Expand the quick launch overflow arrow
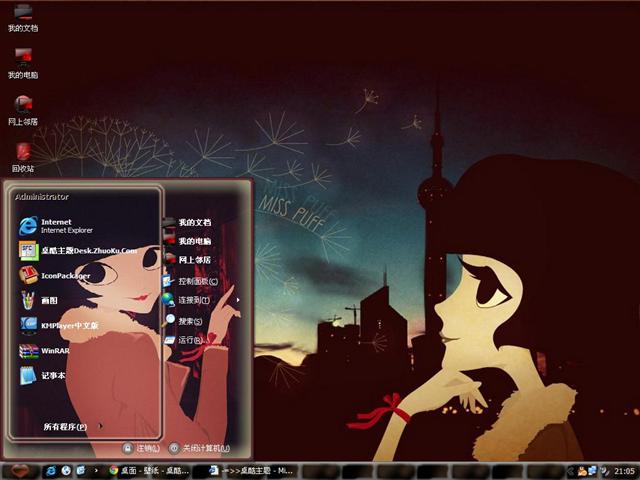640x480 pixels. click(x=96, y=471)
